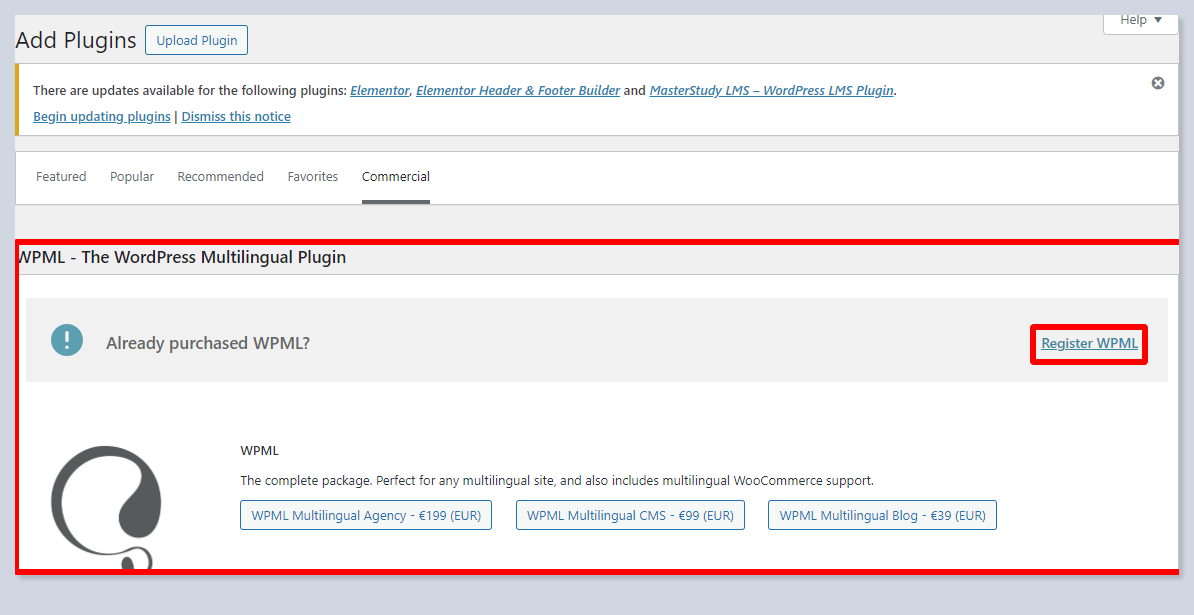Go to the Favorites tab
Screen dimensions: 1194x615
[x=313, y=177]
